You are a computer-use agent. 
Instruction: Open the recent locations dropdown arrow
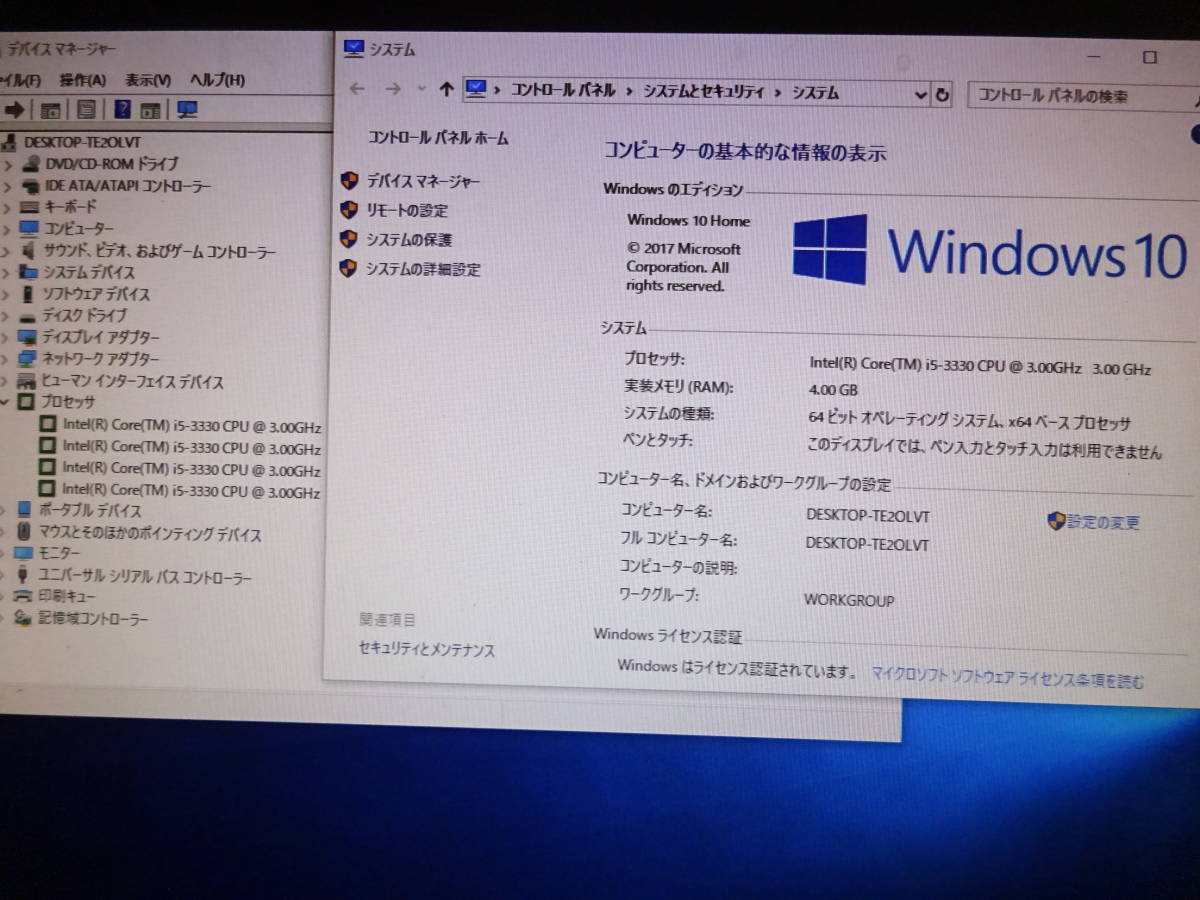pos(421,89)
